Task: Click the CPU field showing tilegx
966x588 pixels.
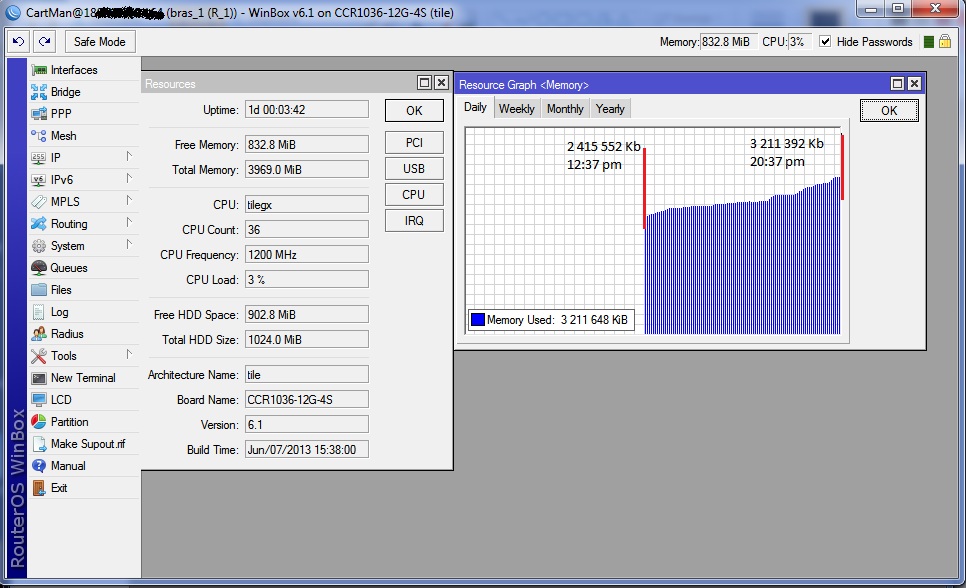Action: (x=307, y=205)
